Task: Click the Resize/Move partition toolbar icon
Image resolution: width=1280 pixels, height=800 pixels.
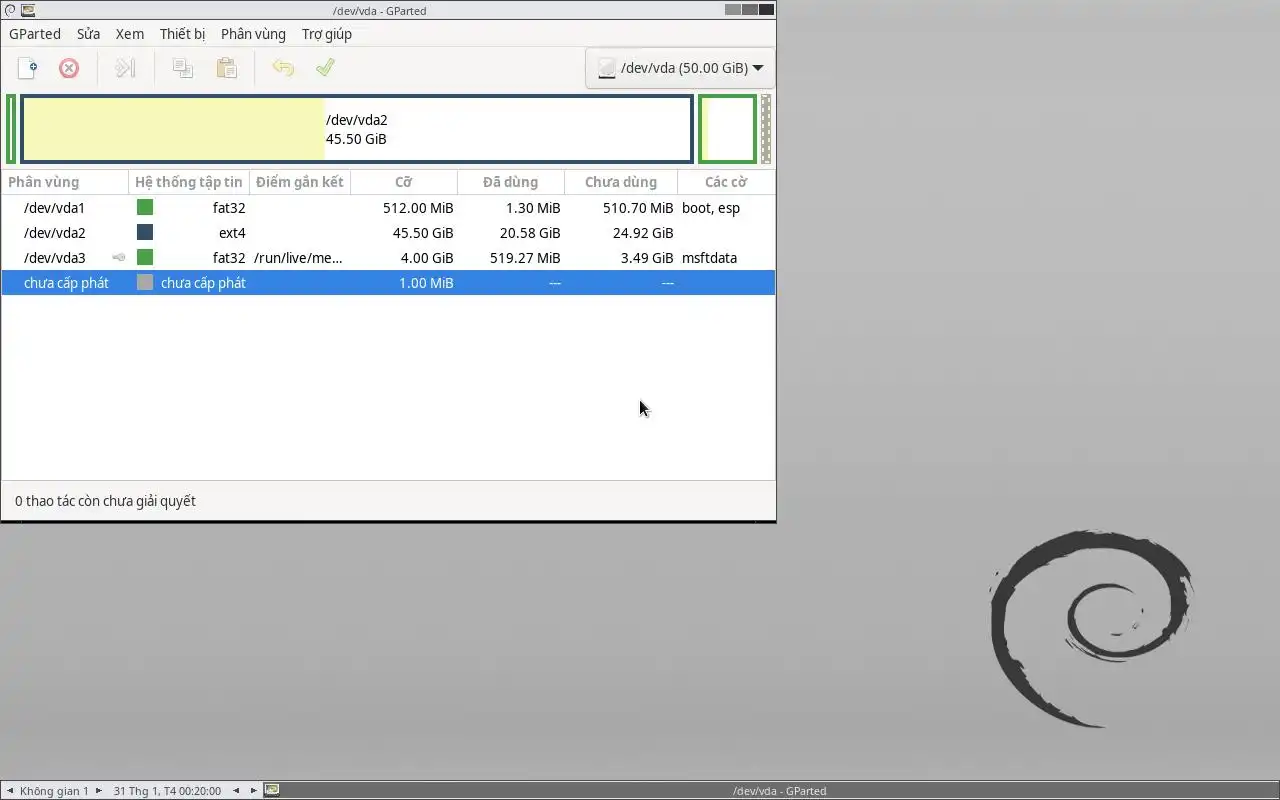Action: [125, 68]
